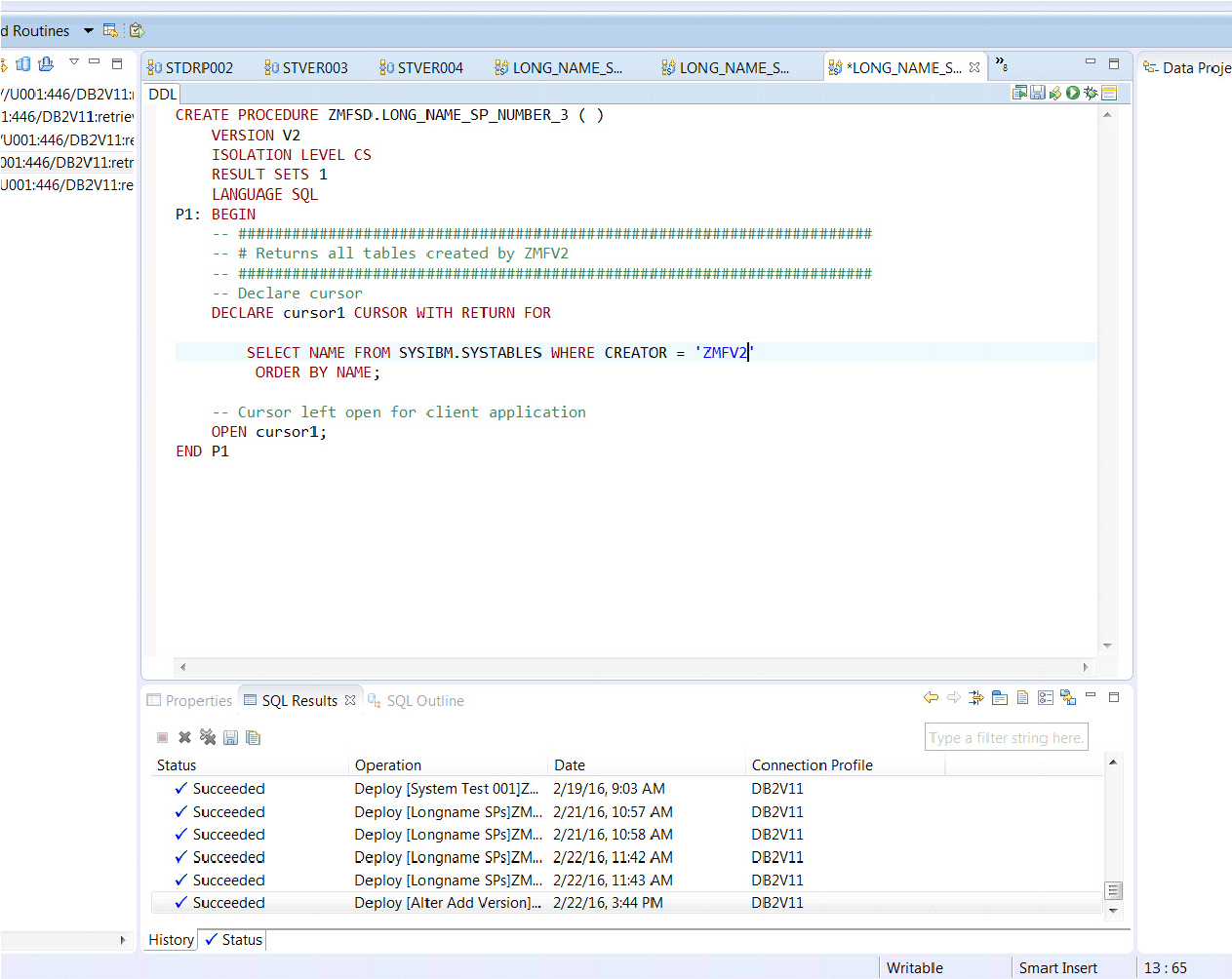Save SQL result history disk icon
The image size is (1232, 979).
coord(231,737)
